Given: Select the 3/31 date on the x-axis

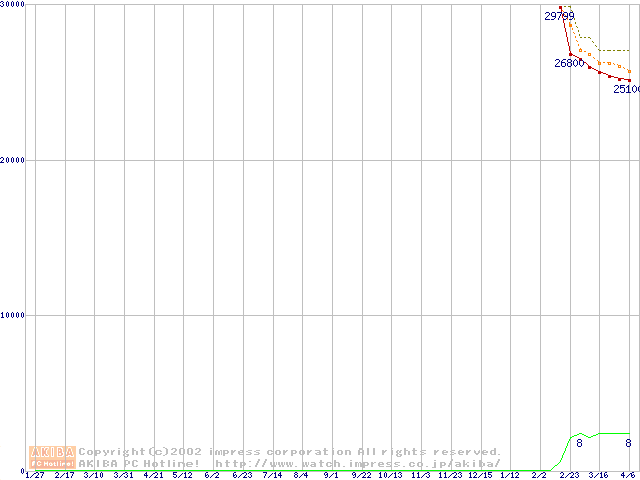Looking at the screenshot, I should (124, 475).
